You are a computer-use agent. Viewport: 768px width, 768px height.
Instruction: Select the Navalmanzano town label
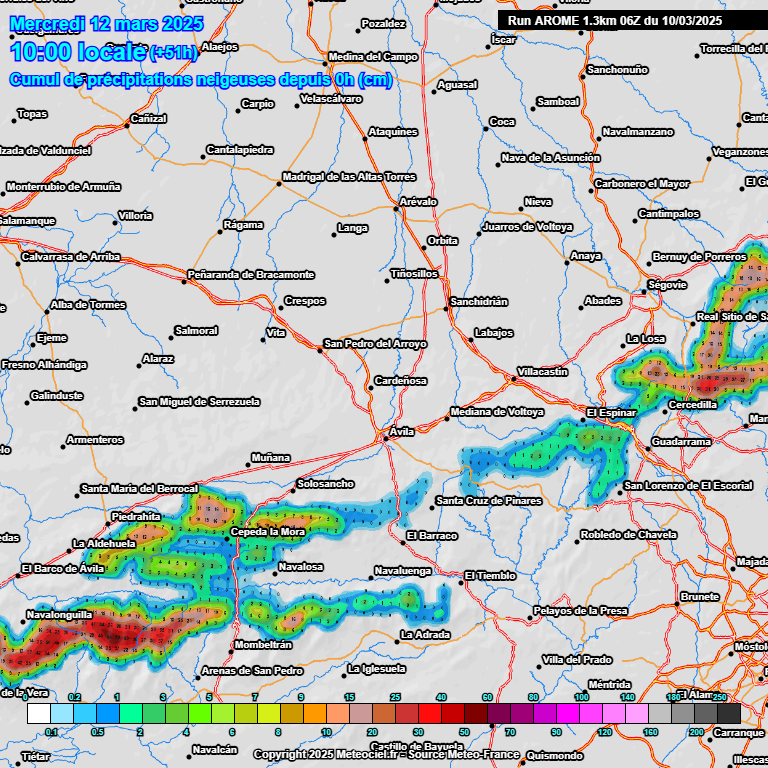[638, 132]
